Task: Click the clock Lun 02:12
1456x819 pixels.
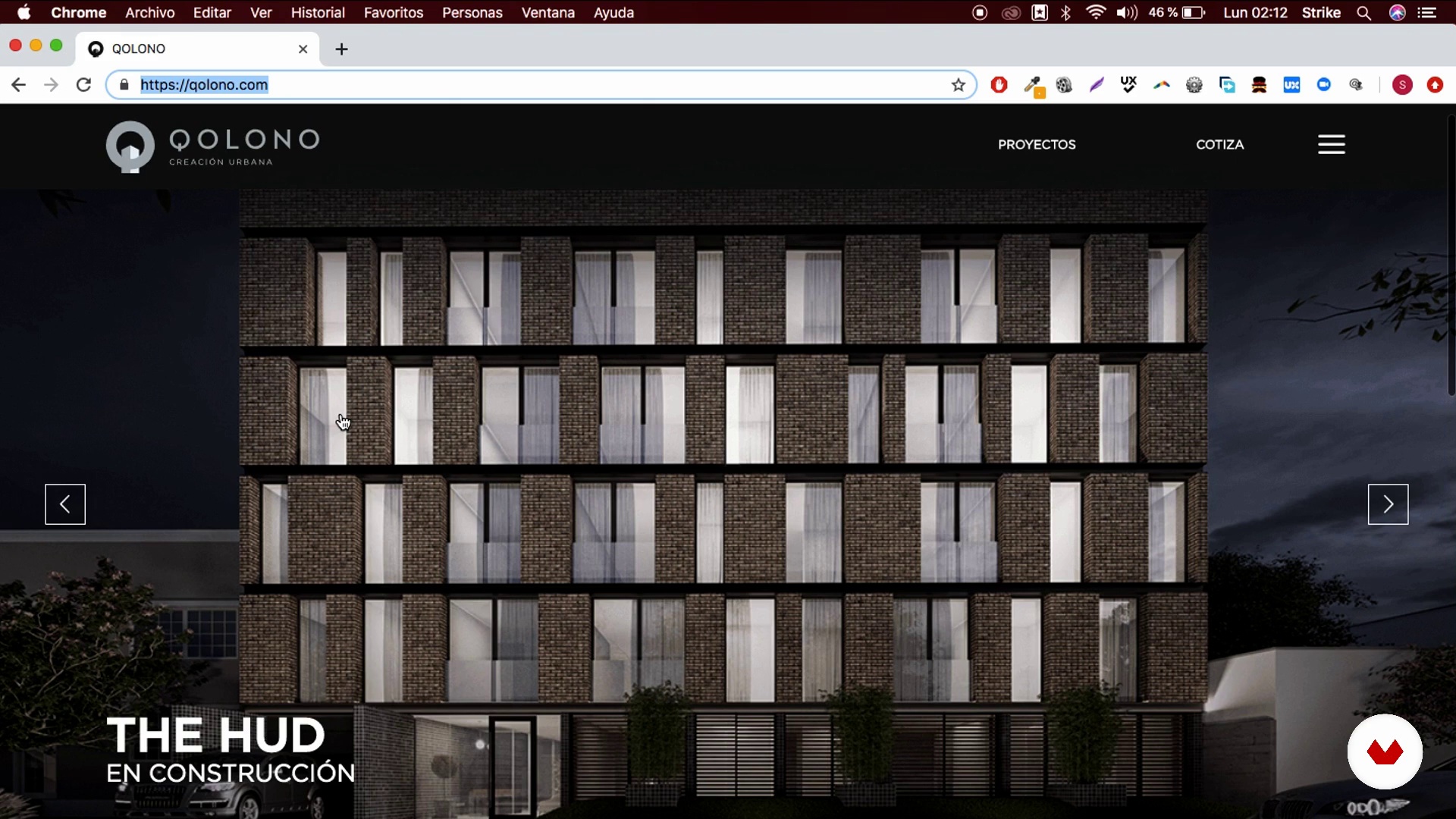Action: pyautogui.click(x=1256, y=12)
